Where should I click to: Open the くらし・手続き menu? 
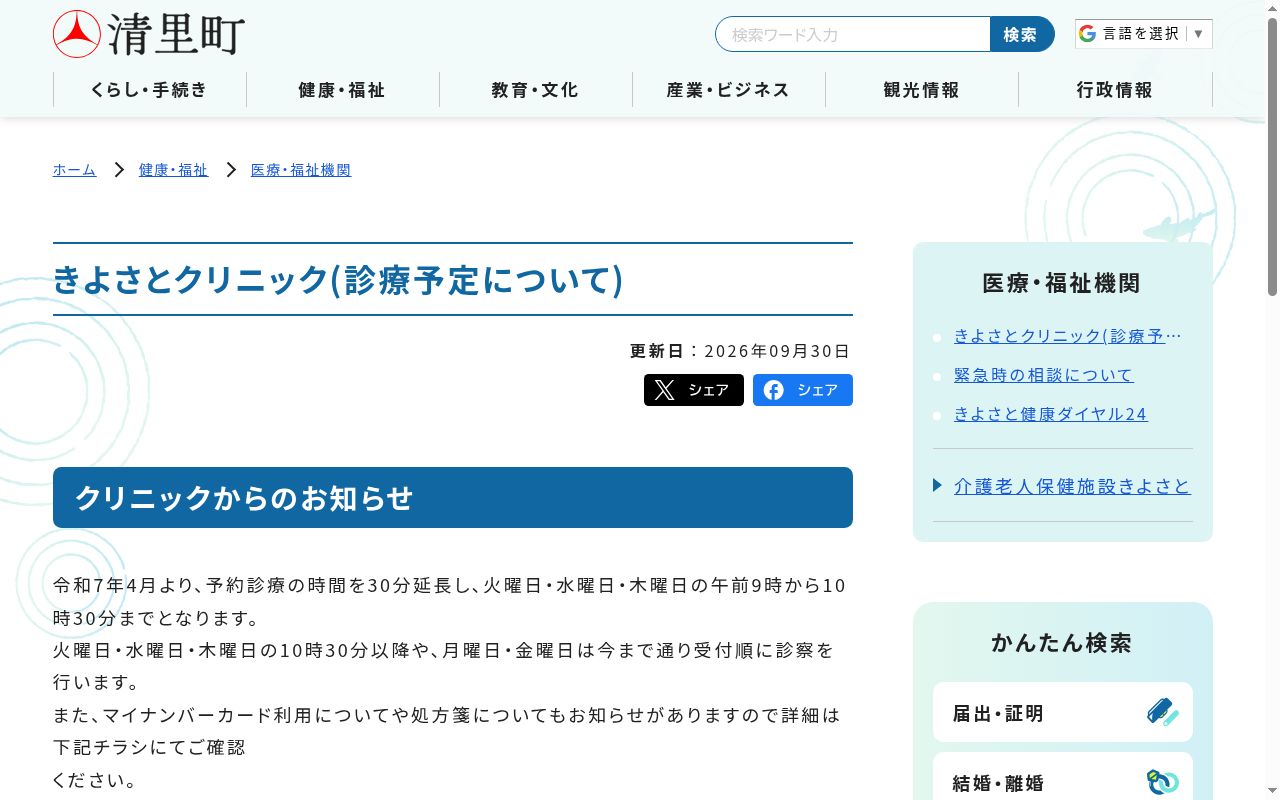[x=149, y=90]
